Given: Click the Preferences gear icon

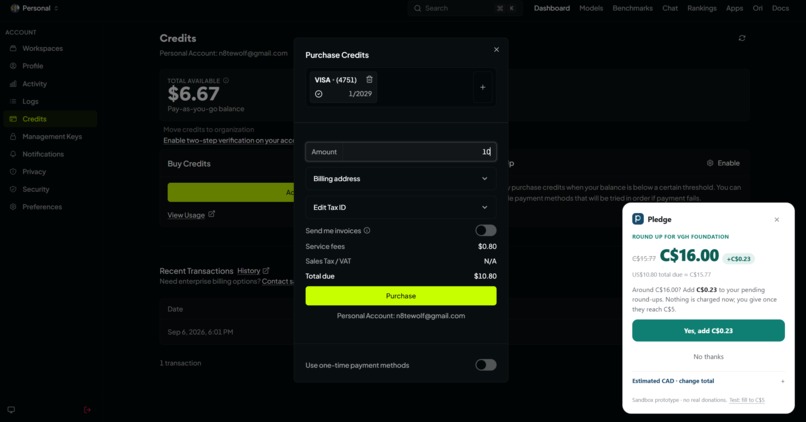Looking at the screenshot, I should pyautogui.click(x=13, y=207).
